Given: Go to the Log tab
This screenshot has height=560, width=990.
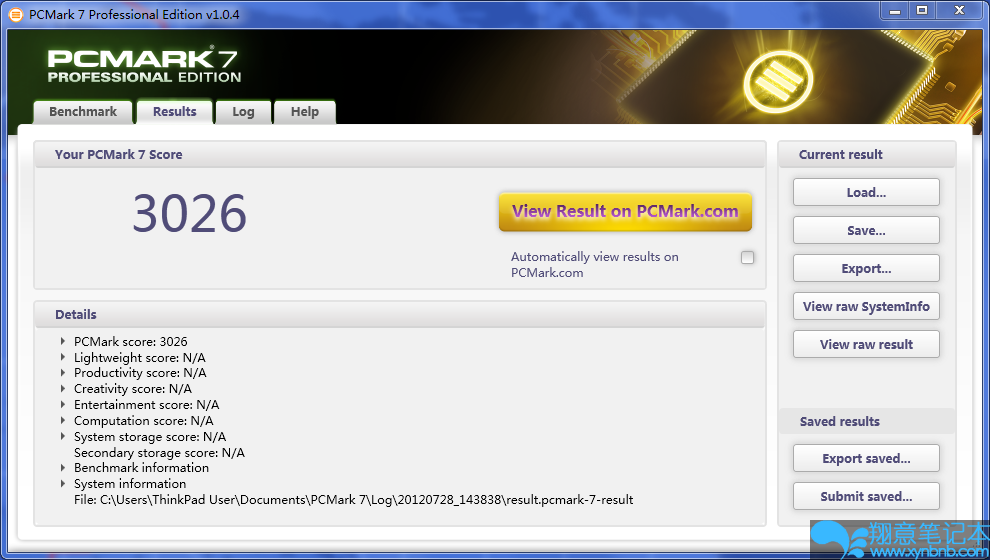Looking at the screenshot, I should tap(243, 112).
